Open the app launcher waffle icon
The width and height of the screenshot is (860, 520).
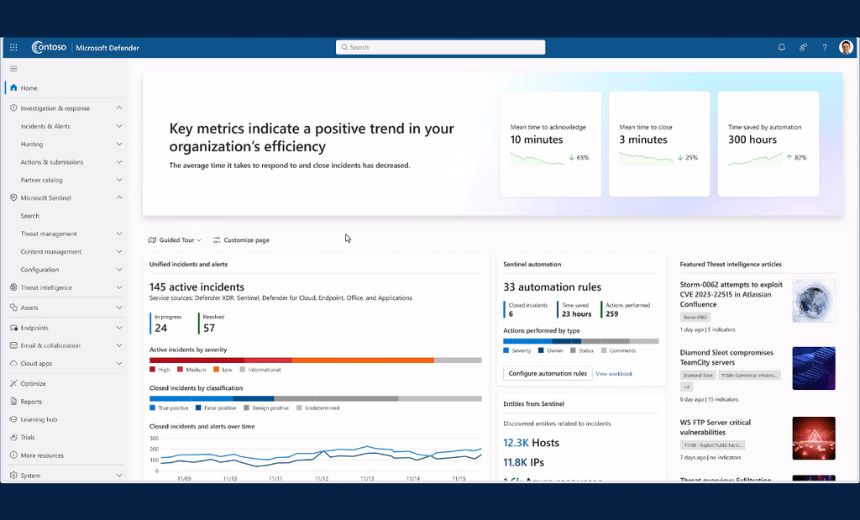click(x=14, y=47)
